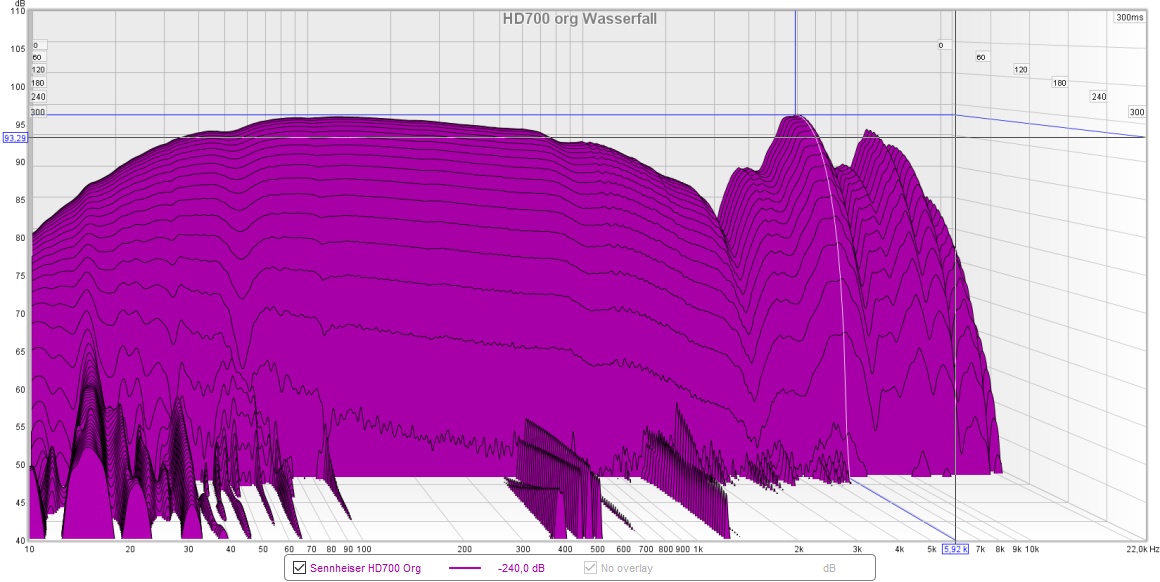This screenshot has height=582, width=1160.
Task: Click the 240 ms marker on right time axis
Action: (x=1098, y=97)
